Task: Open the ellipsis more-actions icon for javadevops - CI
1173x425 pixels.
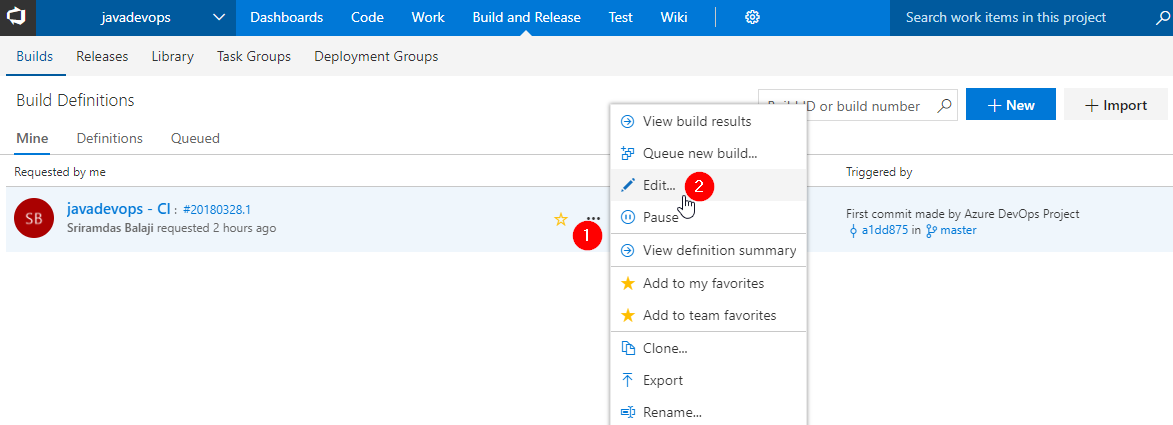Action: point(593,218)
